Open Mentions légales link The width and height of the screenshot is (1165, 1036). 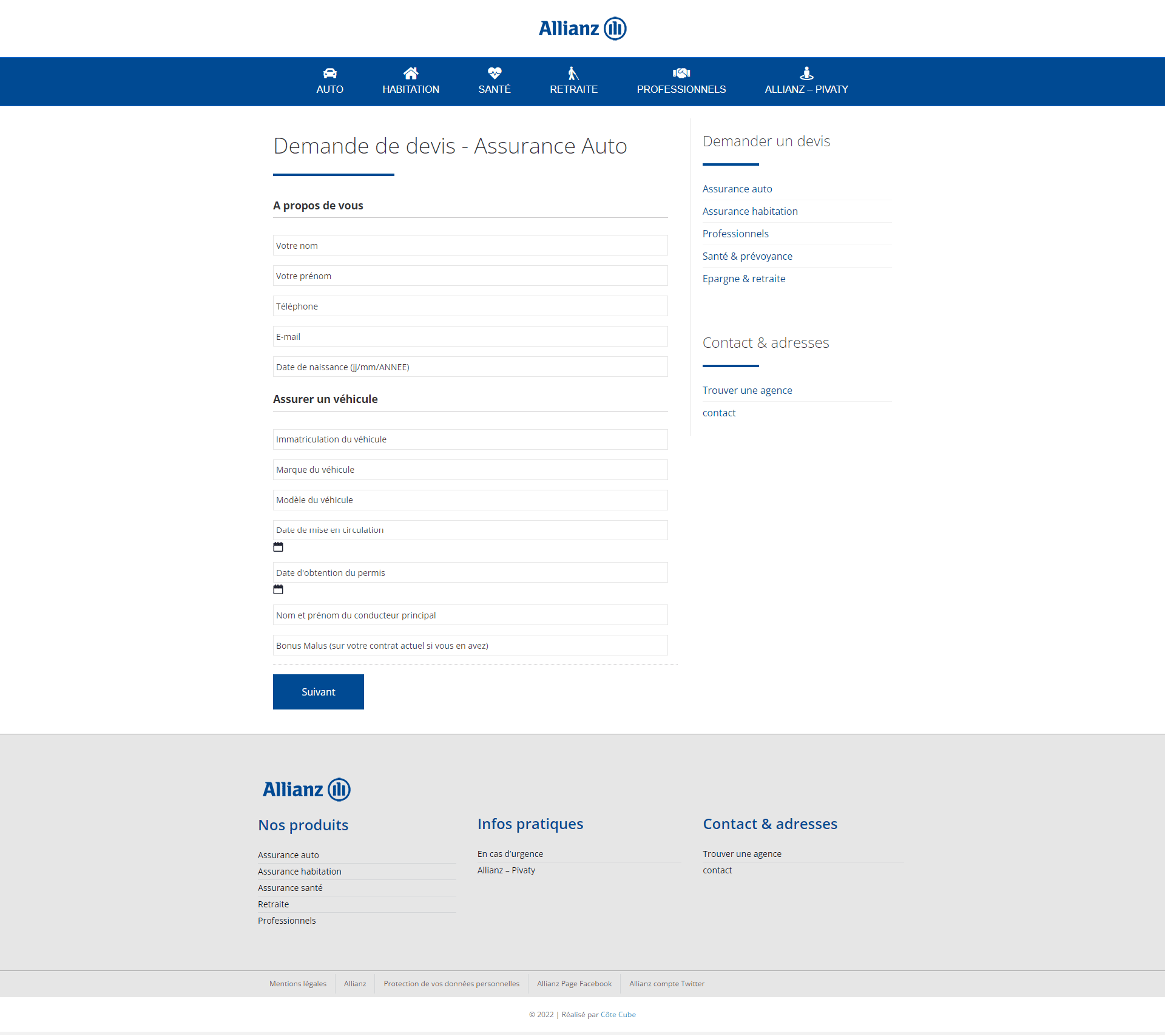point(298,984)
